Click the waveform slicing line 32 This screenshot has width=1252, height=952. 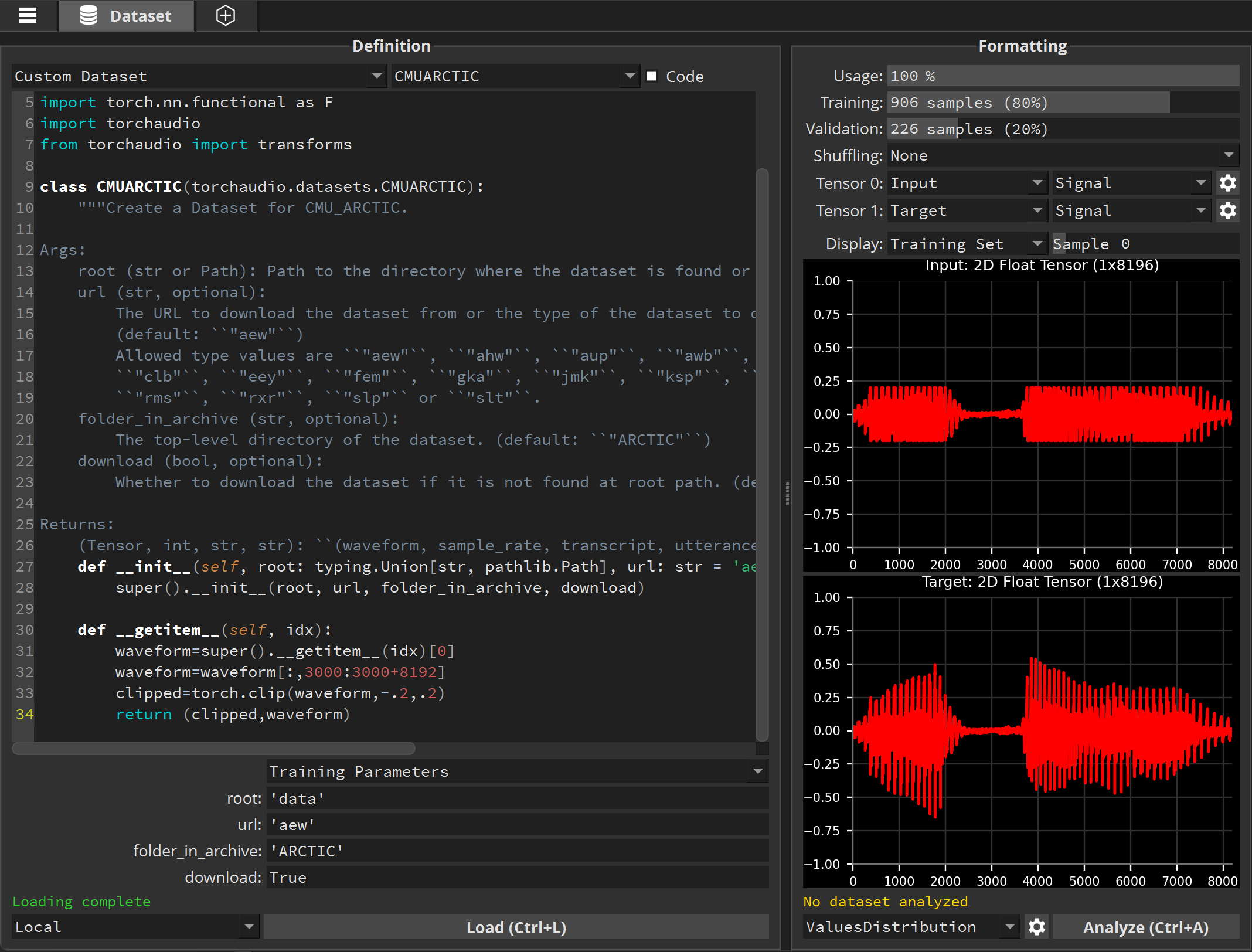pyautogui.click(x=280, y=672)
